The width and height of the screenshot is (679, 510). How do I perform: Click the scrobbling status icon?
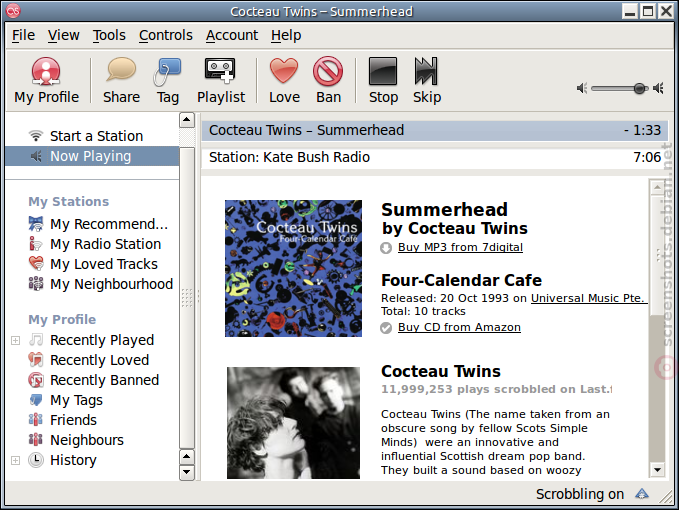[642, 494]
